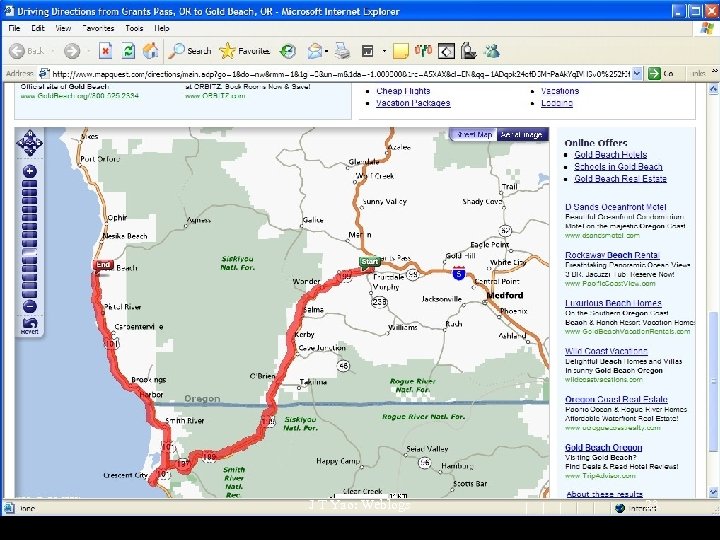Open the Schools in Gold Beach link
The height and width of the screenshot is (540, 720).
click(618, 166)
